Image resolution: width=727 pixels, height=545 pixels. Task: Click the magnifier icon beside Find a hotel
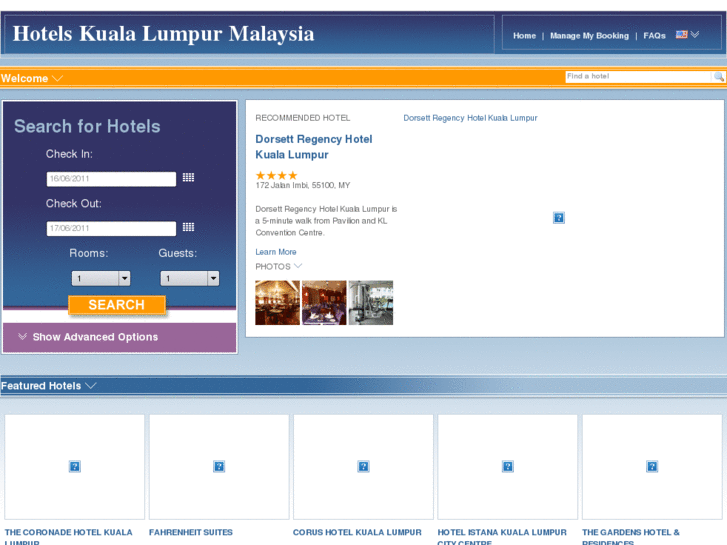point(718,77)
